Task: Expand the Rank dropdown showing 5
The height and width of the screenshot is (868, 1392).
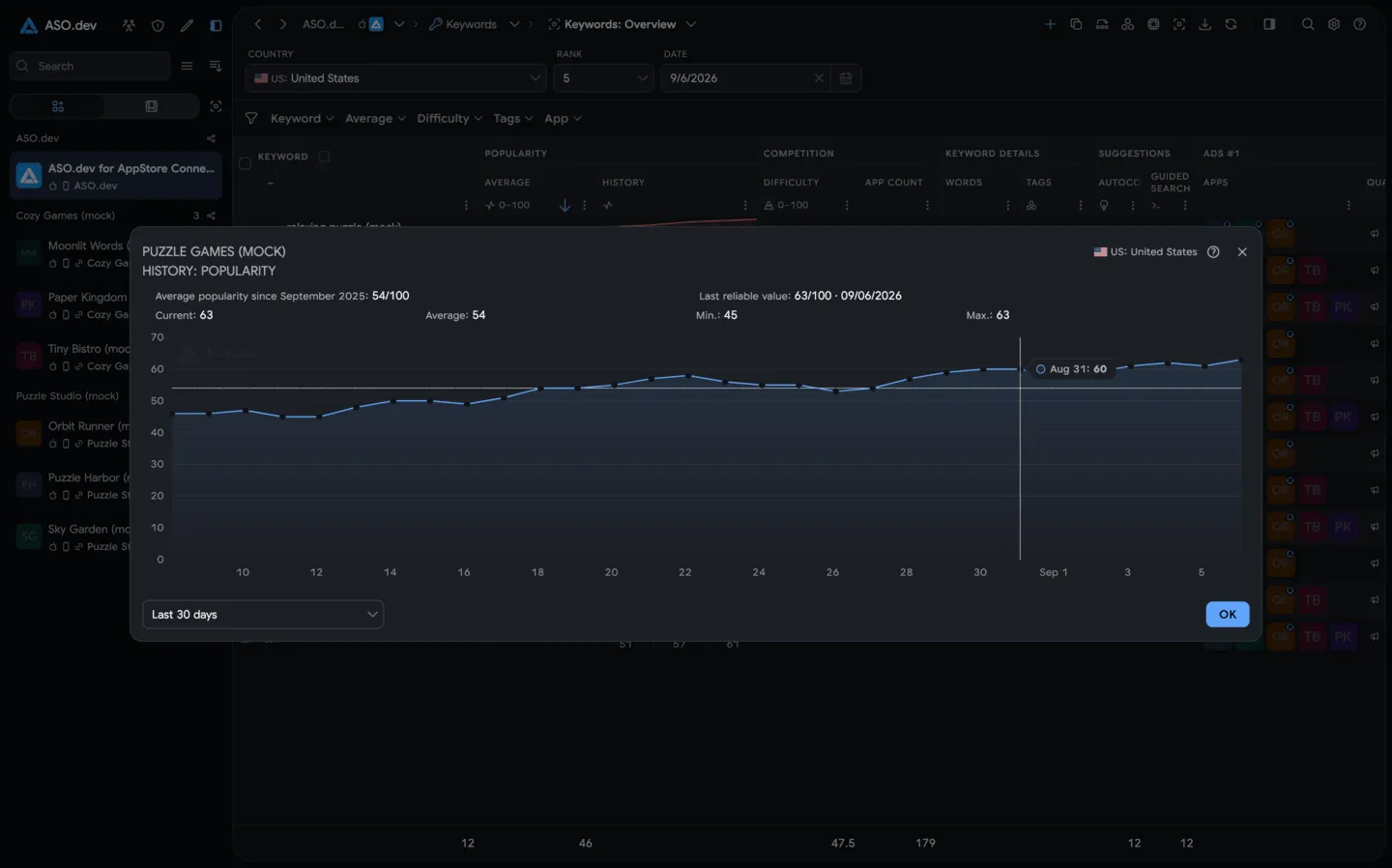Action: (604, 78)
